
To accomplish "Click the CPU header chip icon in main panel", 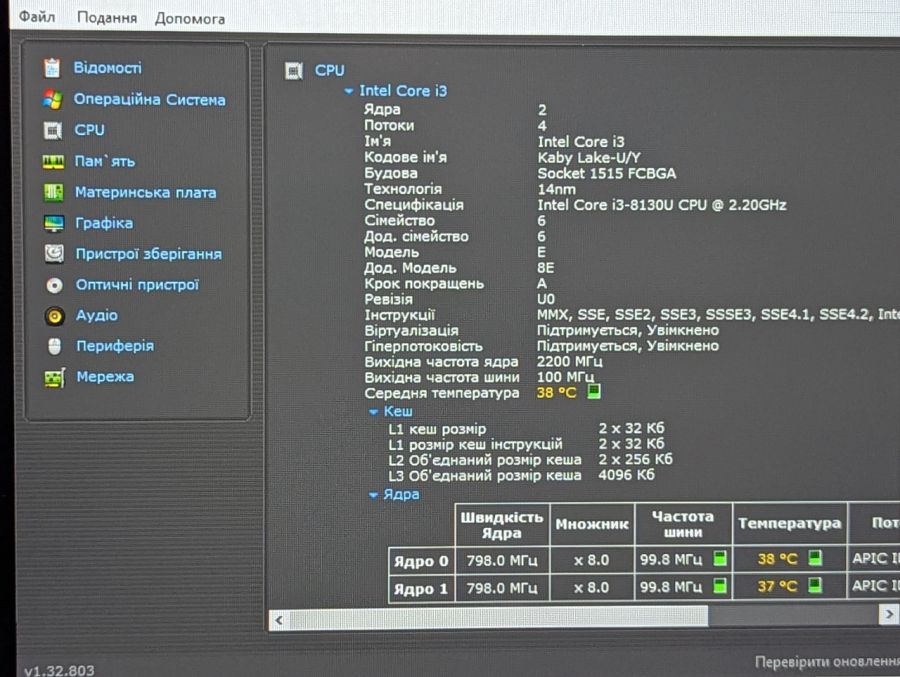I will point(294,71).
